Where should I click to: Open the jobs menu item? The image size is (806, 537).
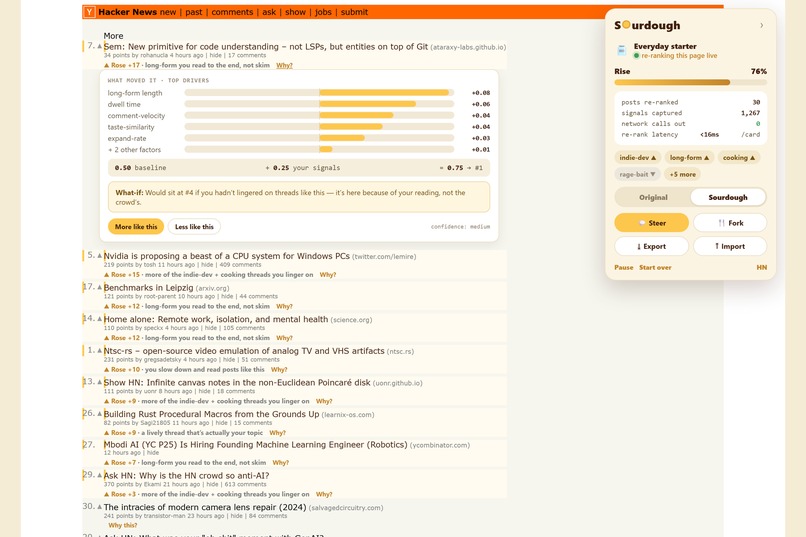(x=323, y=12)
